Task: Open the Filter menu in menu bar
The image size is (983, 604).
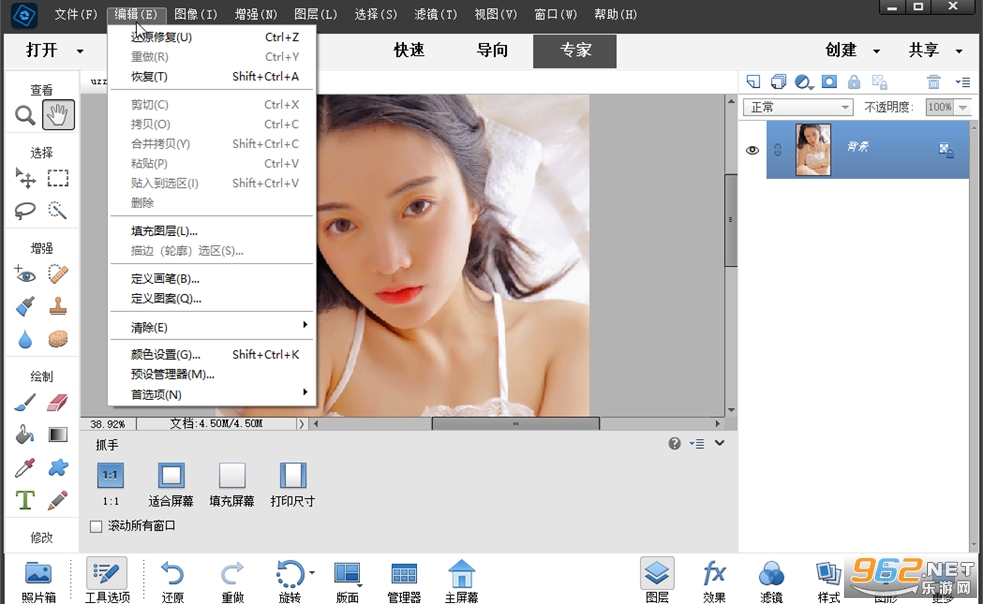Action: pyautogui.click(x=436, y=14)
